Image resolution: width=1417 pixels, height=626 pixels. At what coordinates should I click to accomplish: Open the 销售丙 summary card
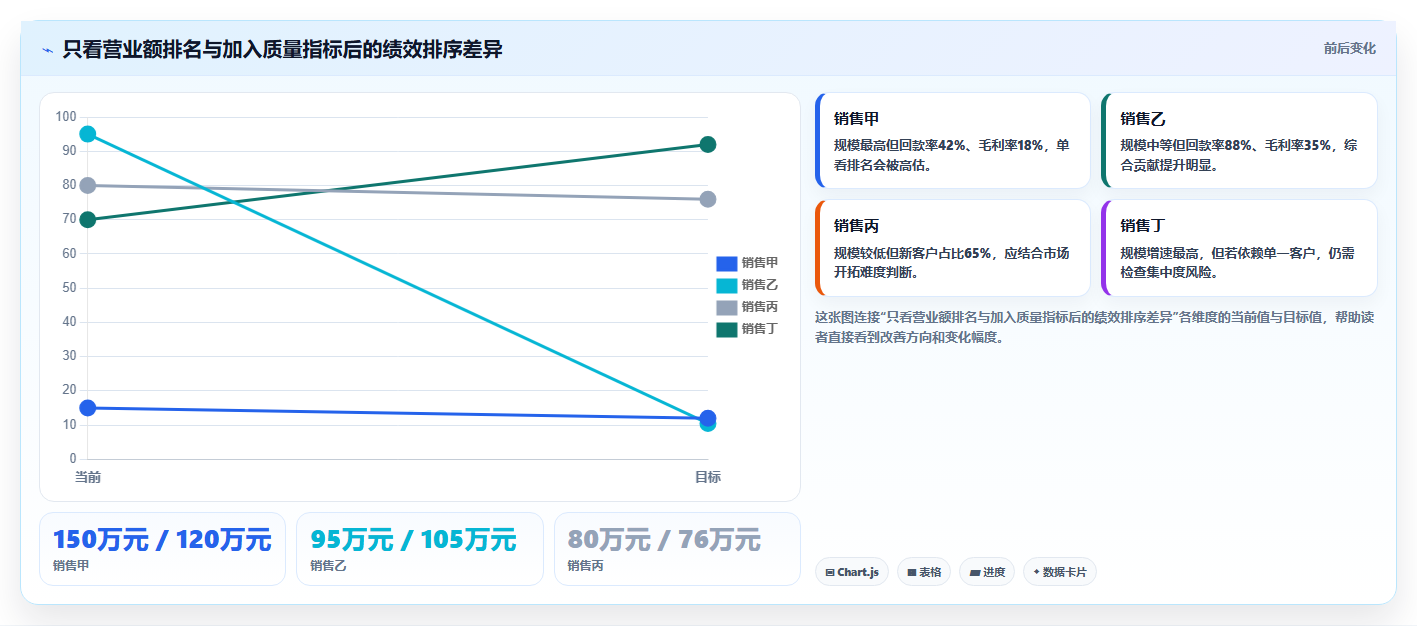click(953, 248)
